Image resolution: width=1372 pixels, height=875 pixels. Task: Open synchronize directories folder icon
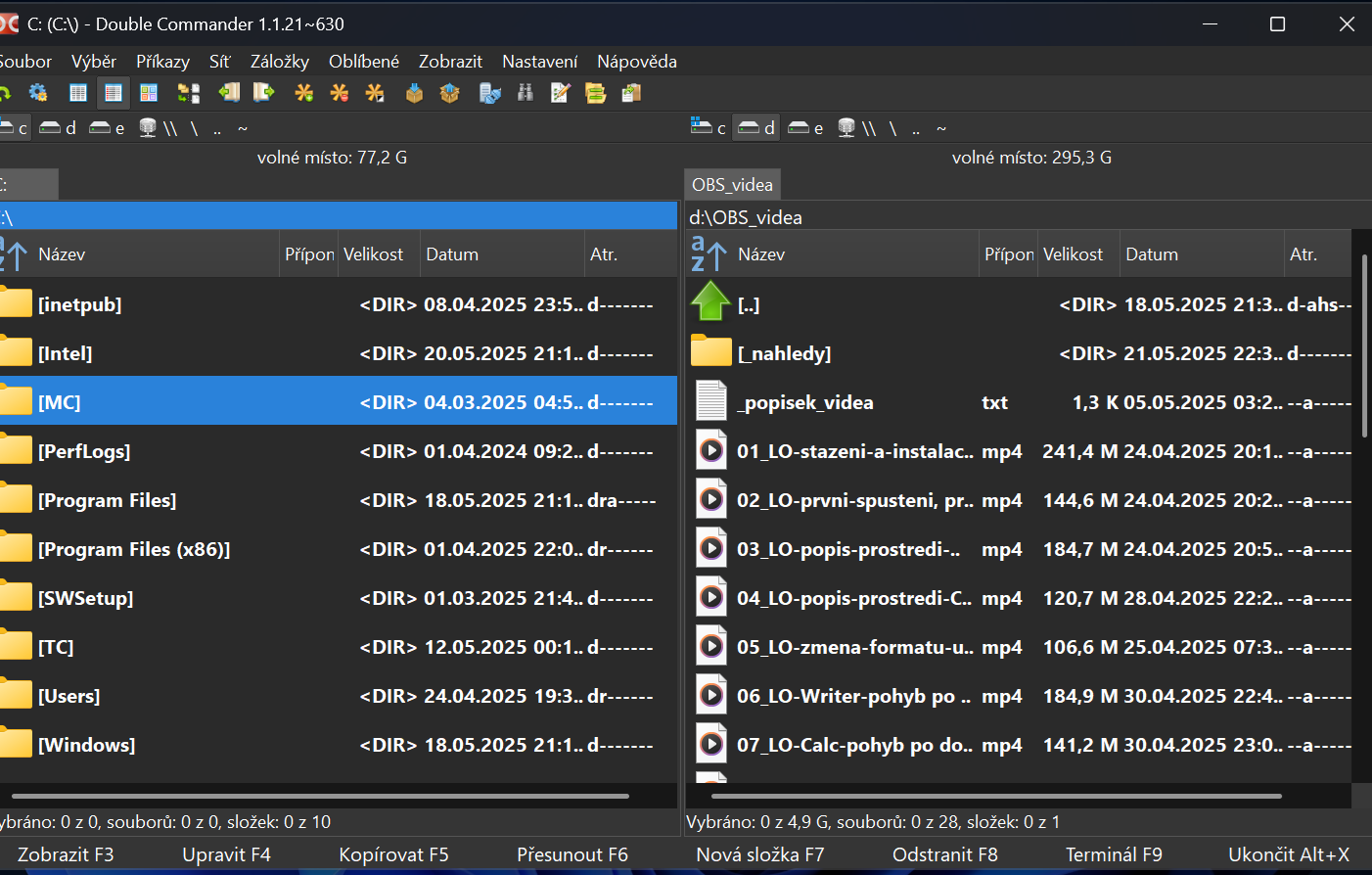tap(596, 93)
